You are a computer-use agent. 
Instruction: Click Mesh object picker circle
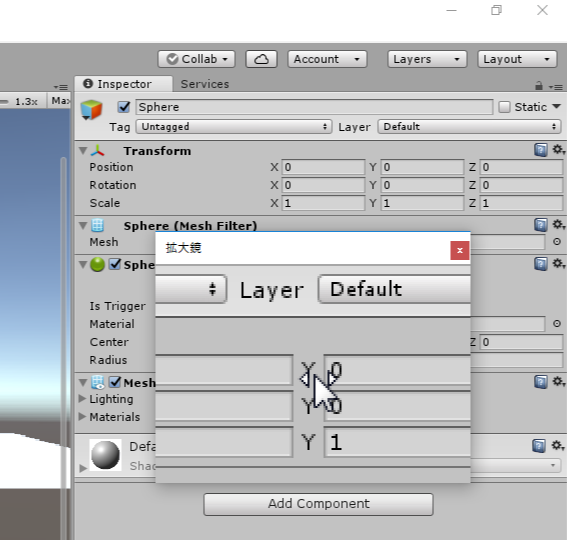tap(557, 242)
